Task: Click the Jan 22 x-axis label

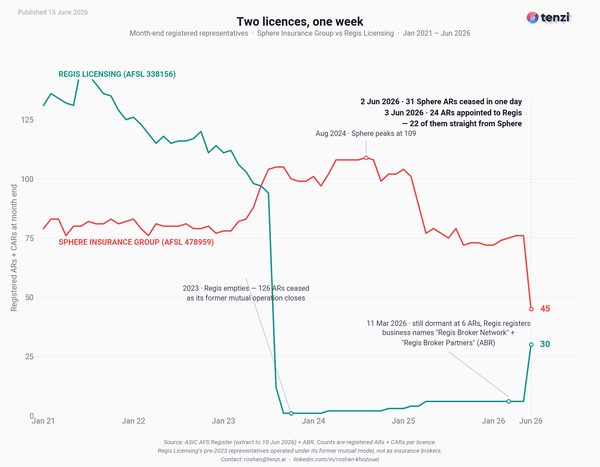Action: [x=134, y=421]
